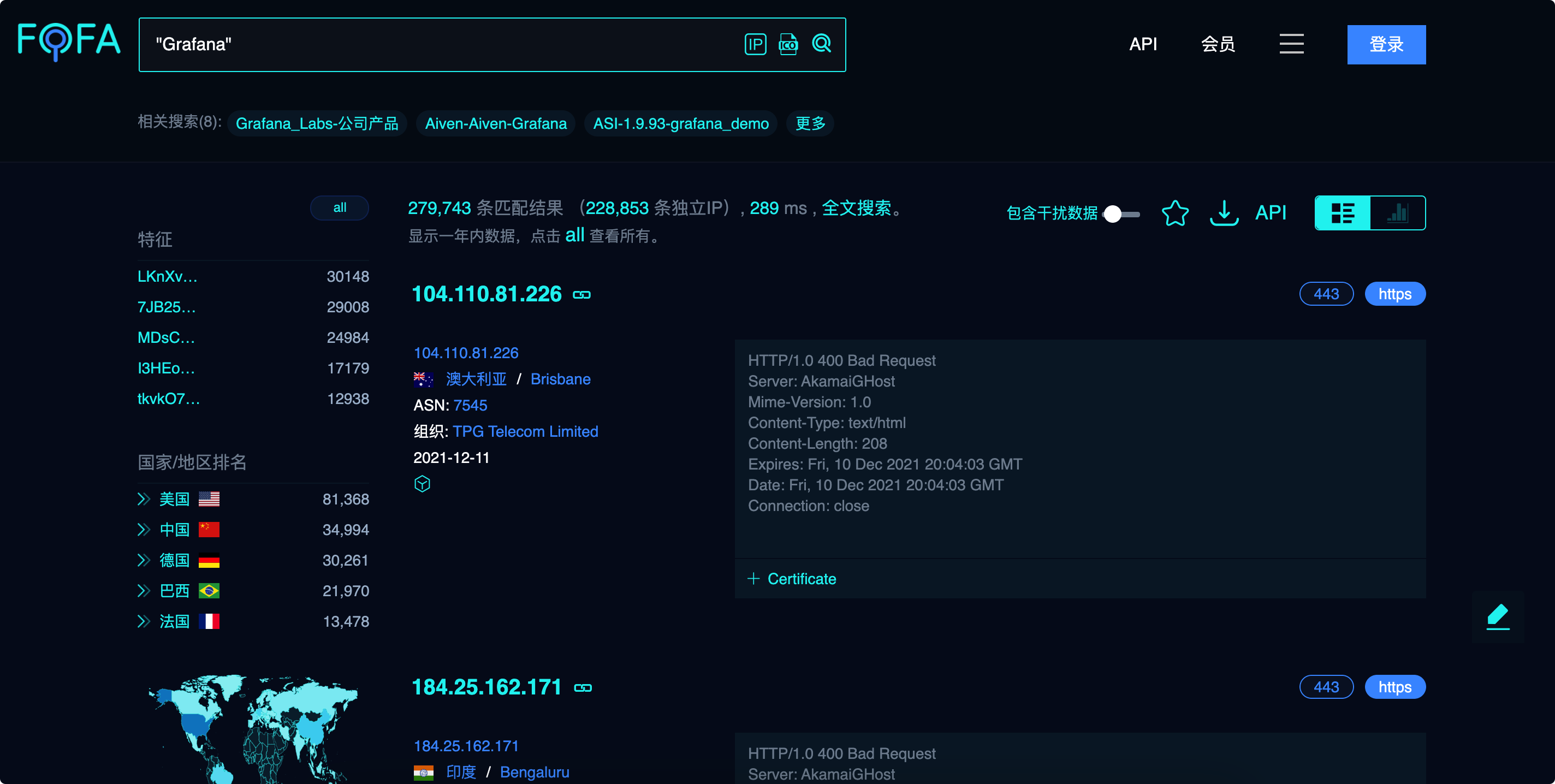Image resolution: width=1555 pixels, height=784 pixels.
Task: Select ASI-1.9.93-grafana_demo related search
Action: click(680, 123)
